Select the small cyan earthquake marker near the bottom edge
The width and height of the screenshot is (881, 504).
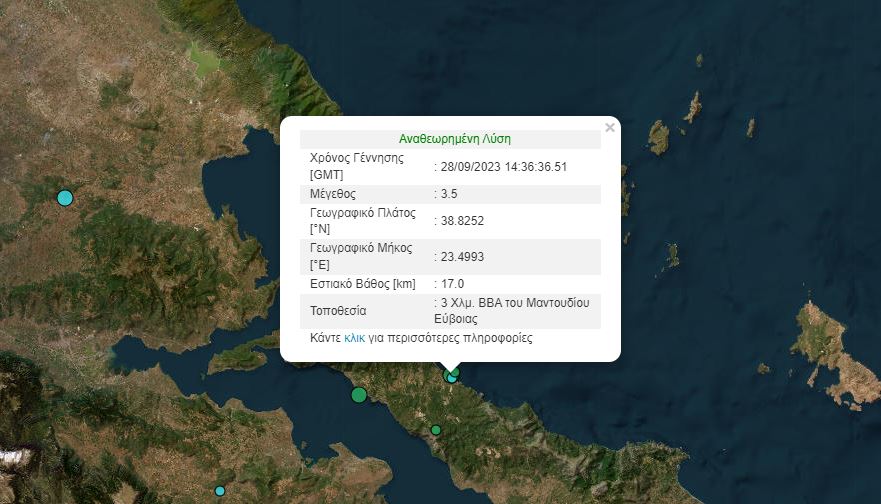tap(220, 491)
